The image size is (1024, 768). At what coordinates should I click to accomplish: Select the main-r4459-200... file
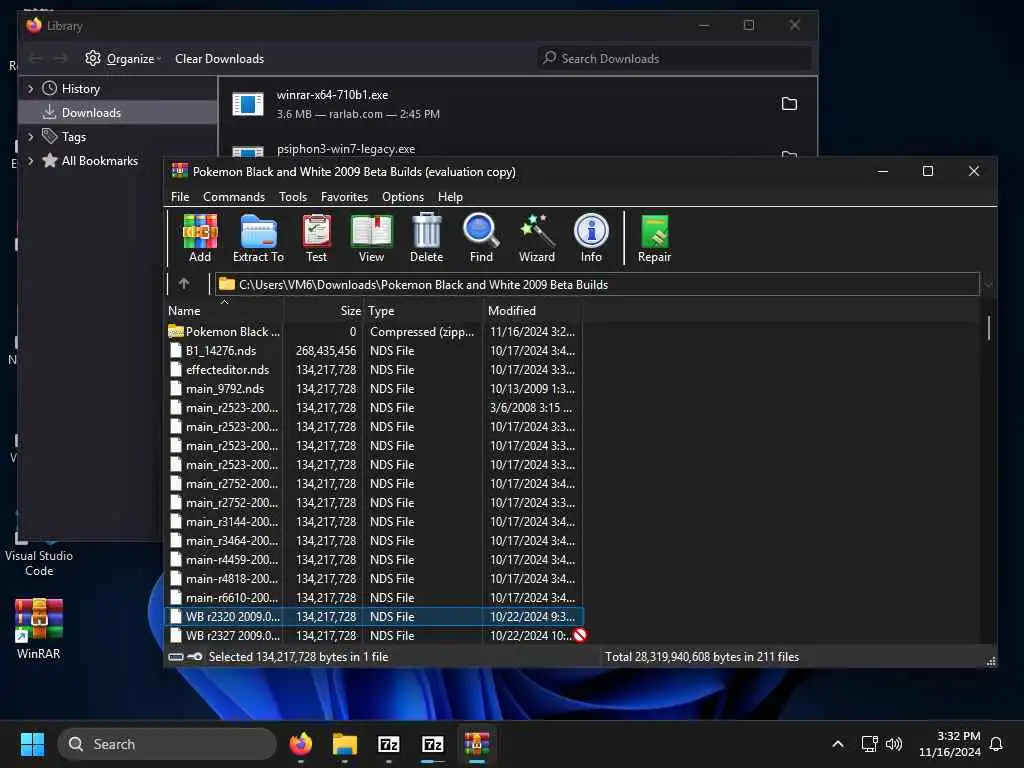point(374,560)
